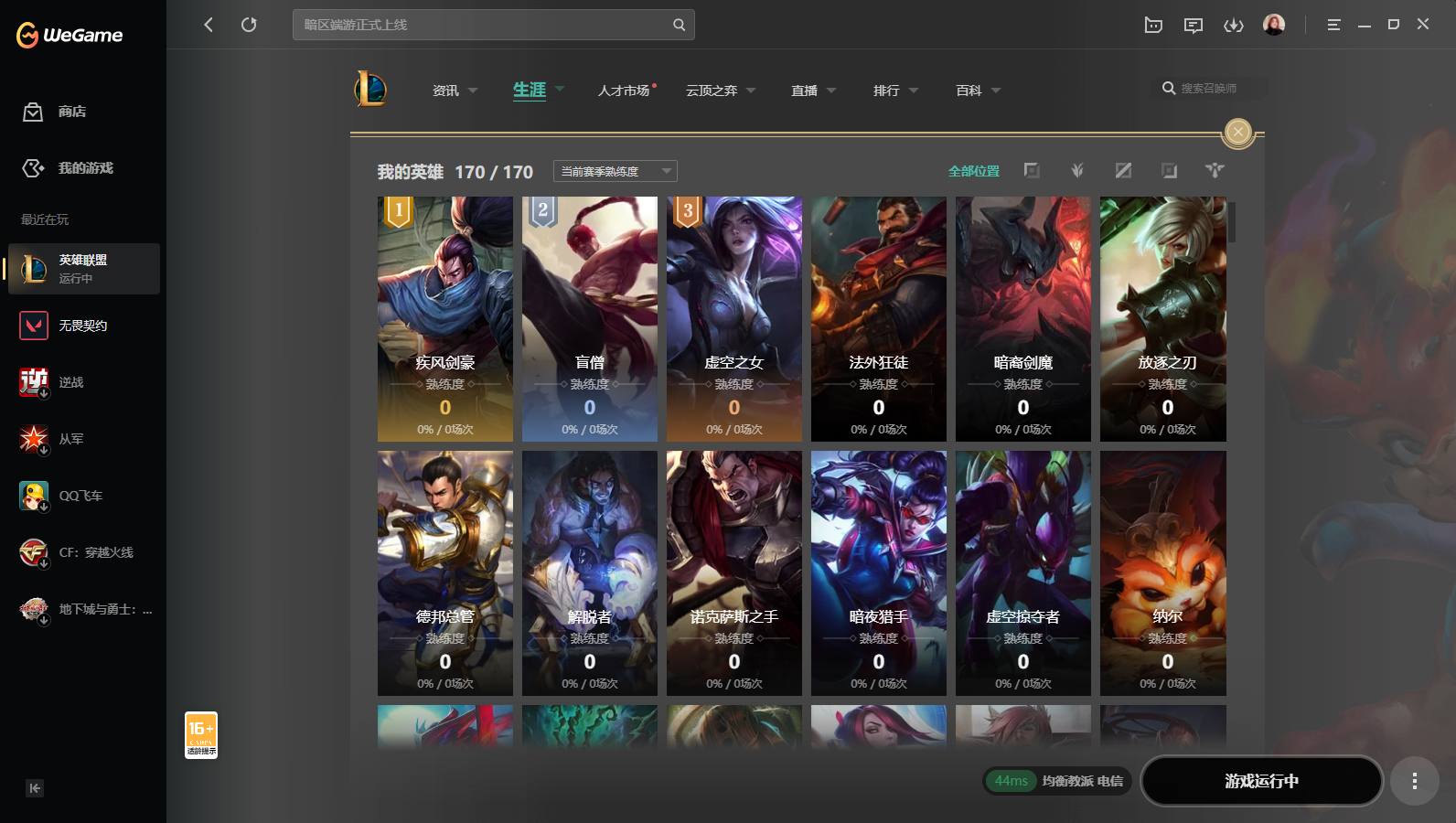Close the hero panel with the gold X
Viewport: 1456px width, 823px height.
point(1238,133)
